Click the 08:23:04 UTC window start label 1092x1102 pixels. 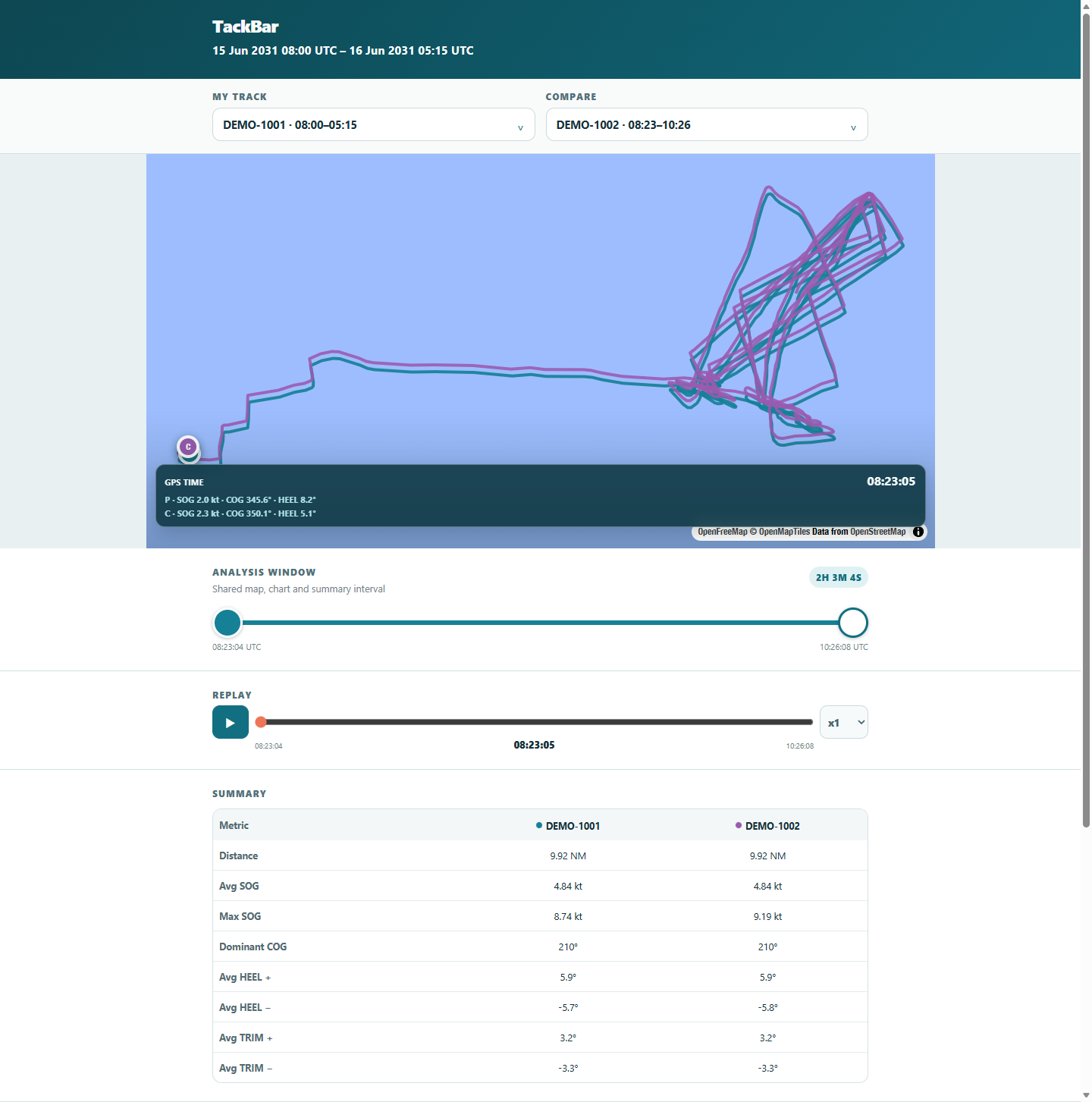click(237, 647)
